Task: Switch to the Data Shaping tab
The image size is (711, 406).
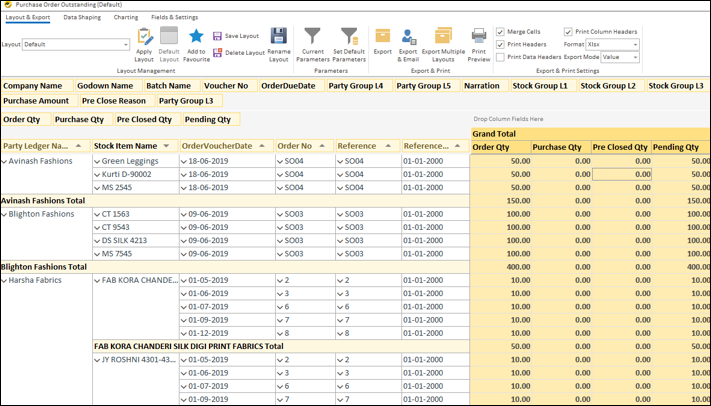Action: click(x=82, y=17)
